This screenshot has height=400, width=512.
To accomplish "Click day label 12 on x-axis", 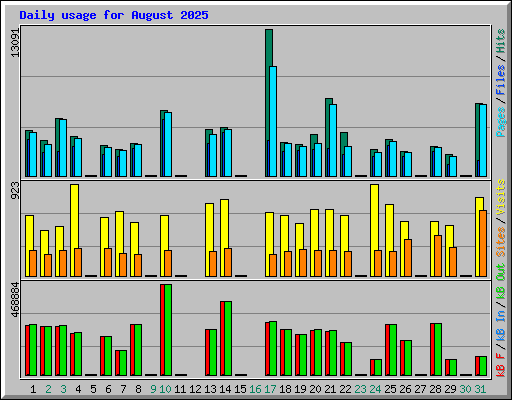I will click(195, 389).
